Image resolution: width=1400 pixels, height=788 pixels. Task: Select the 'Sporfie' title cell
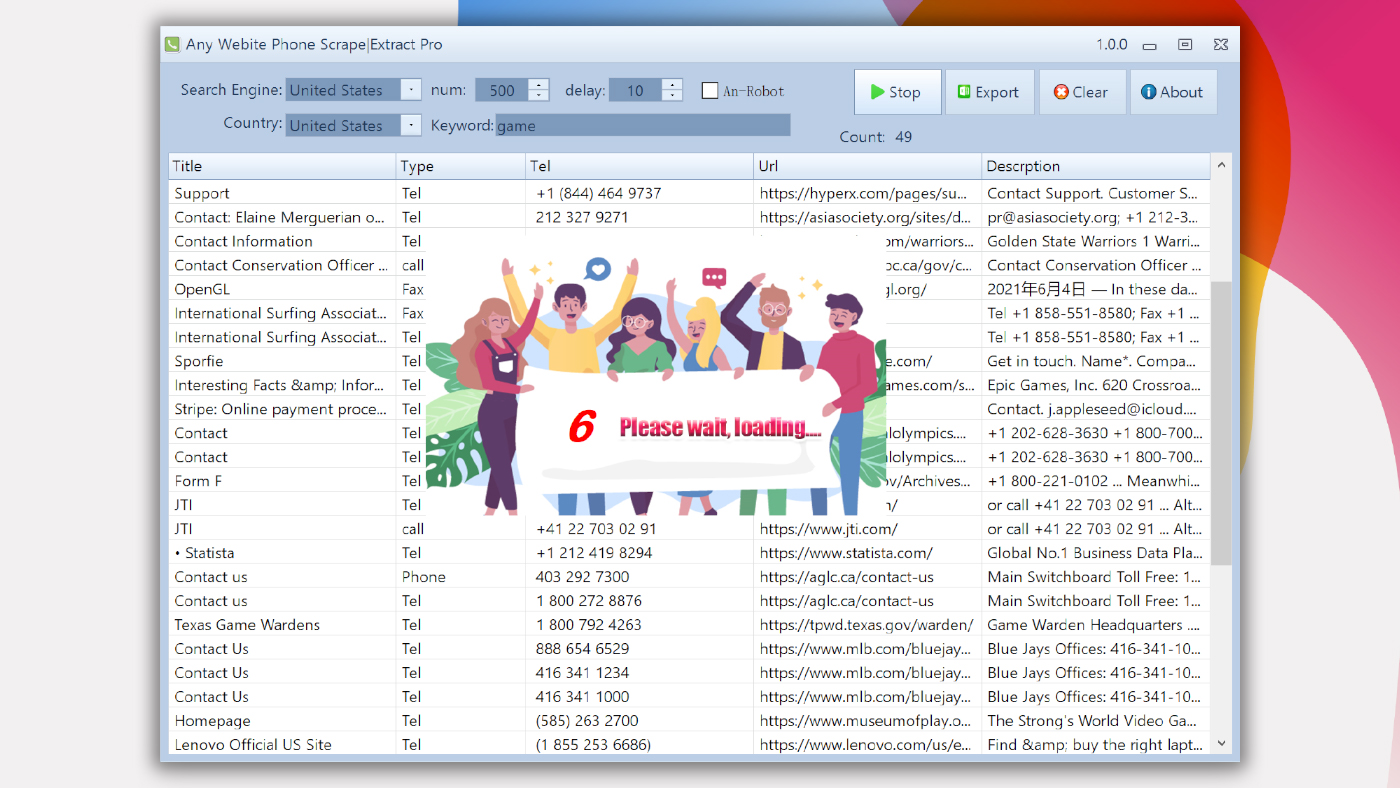(x=282, y=361)
